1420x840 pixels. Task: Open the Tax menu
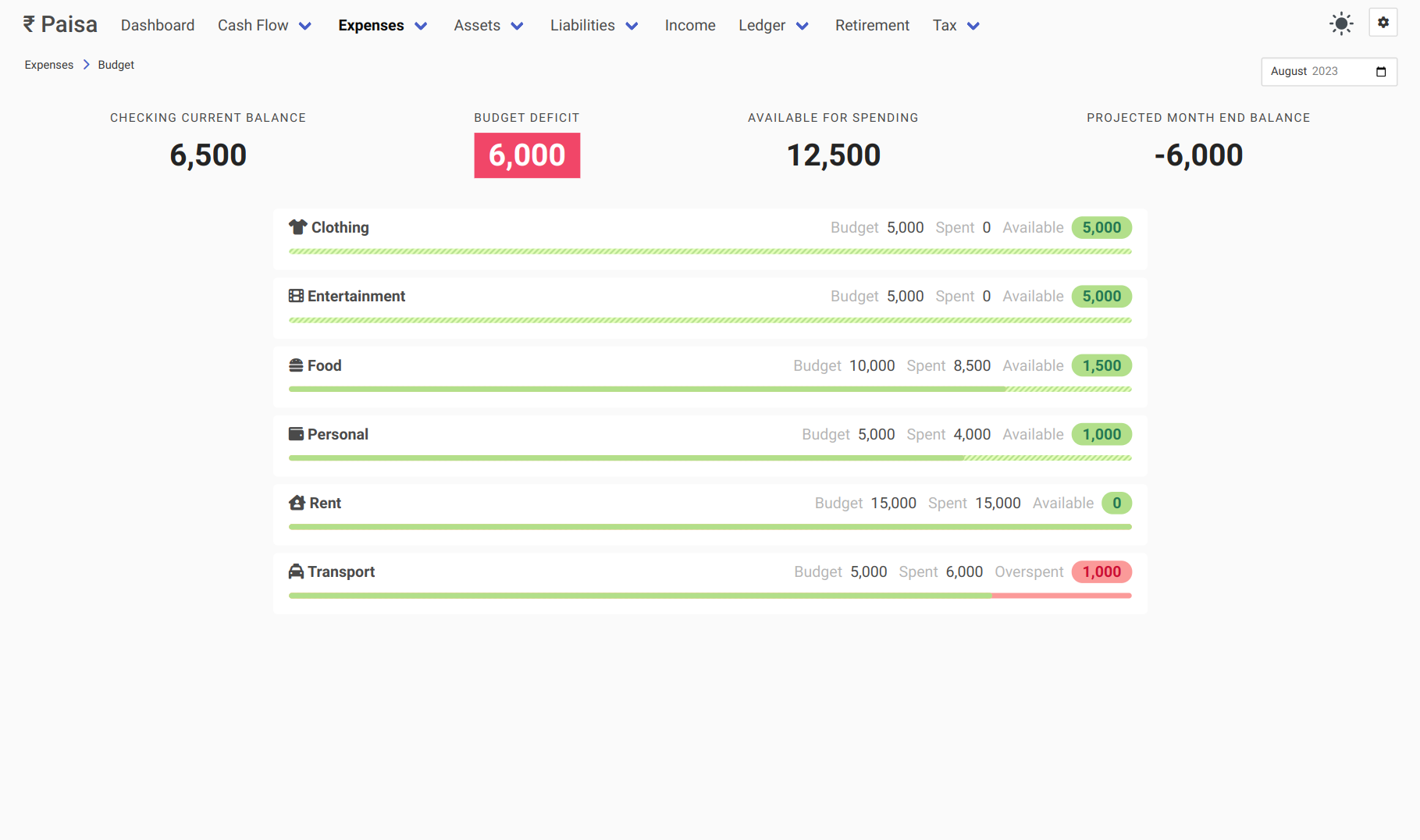click(x=945, y=25)
